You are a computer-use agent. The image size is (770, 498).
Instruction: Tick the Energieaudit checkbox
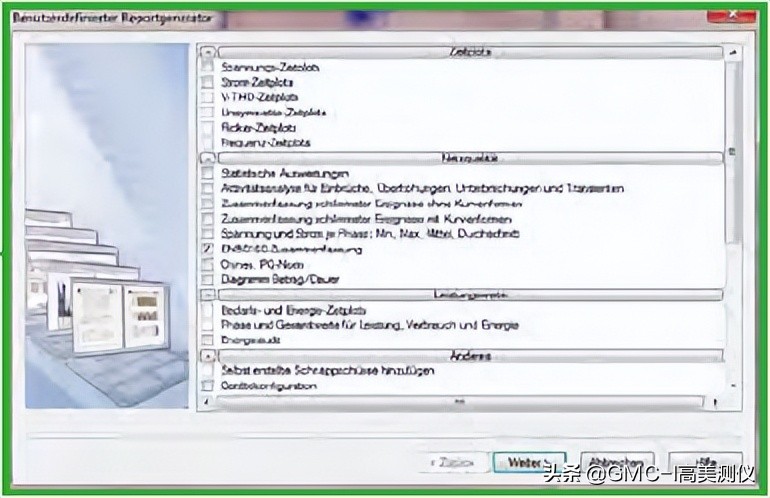208,340
